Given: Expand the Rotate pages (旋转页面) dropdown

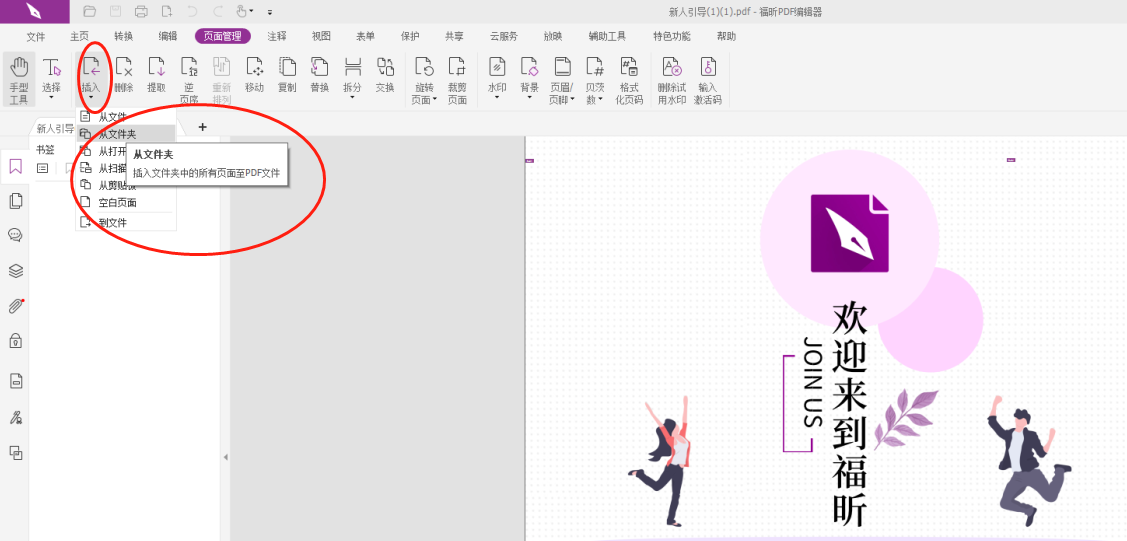Looking at the screenshot, I should (425, 80).
